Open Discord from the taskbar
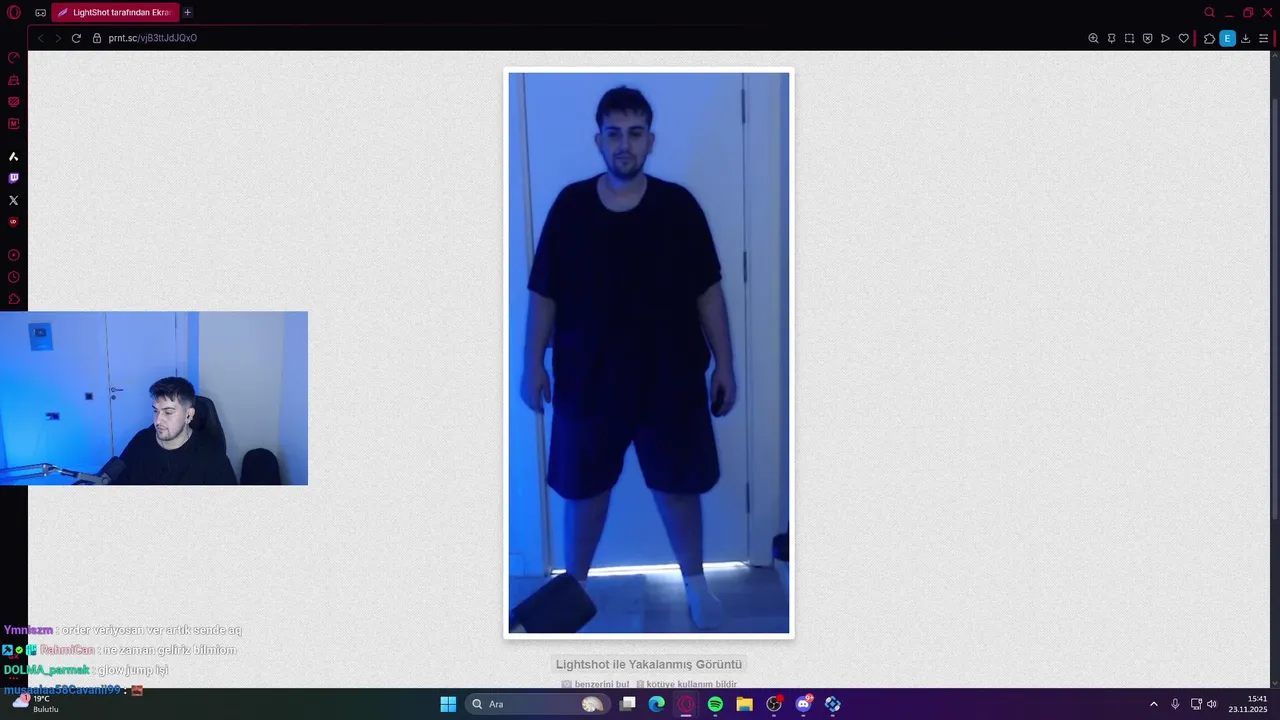This screenshot has width=1280, height=720. [803, 704]
